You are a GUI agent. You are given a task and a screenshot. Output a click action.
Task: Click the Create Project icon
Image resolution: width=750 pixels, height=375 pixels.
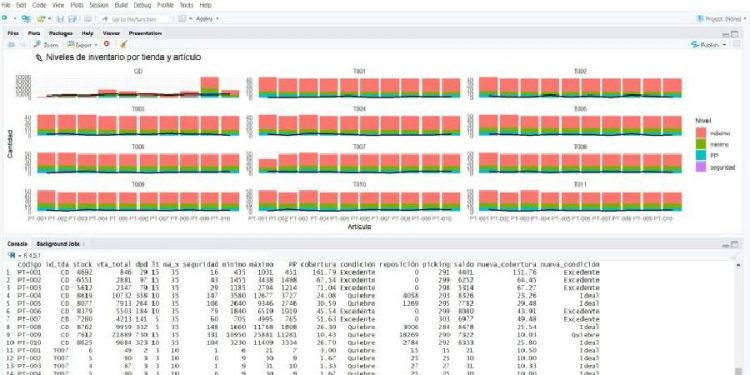click(x=26, y=19)
